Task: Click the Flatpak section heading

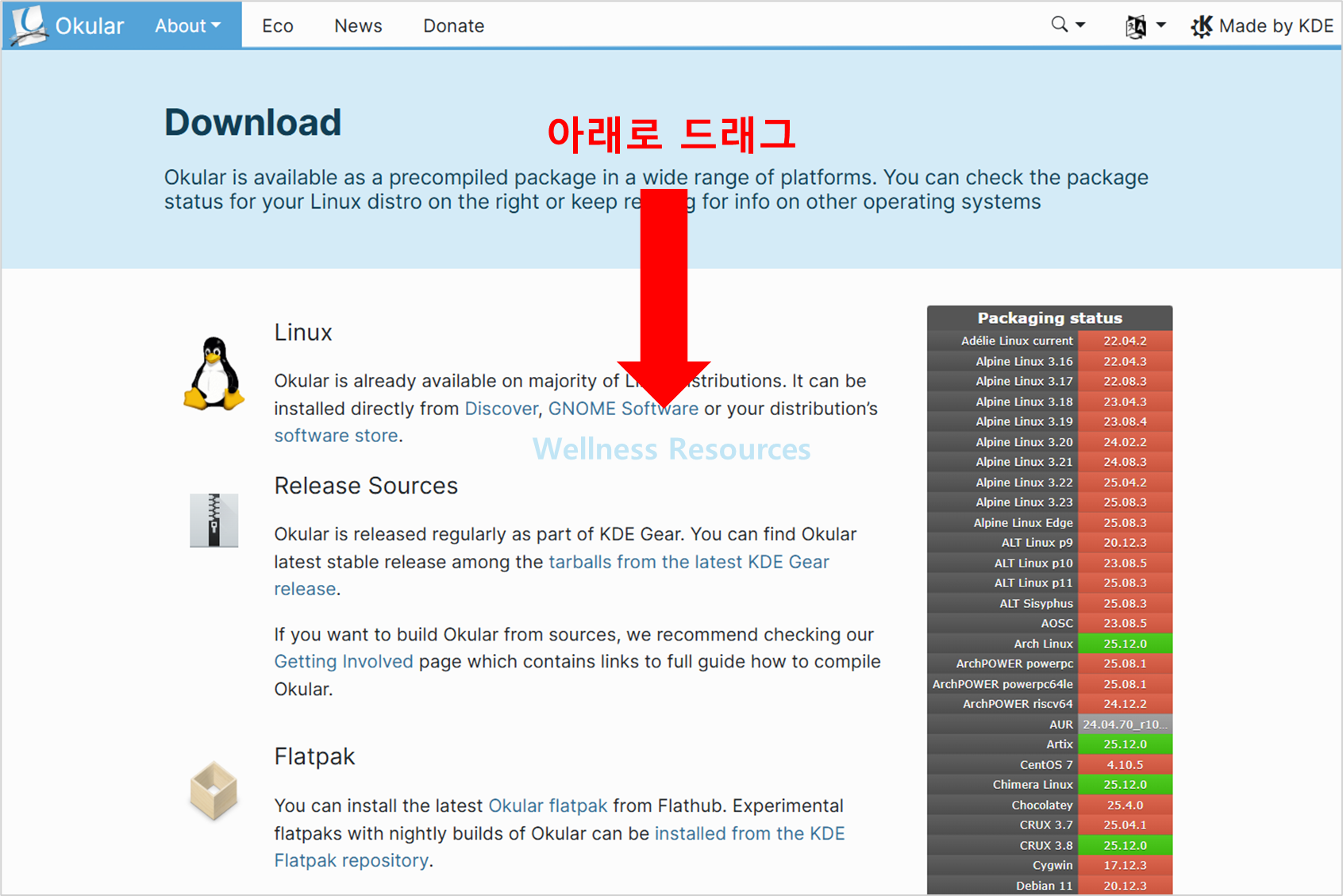Action: tap(314, 757)
